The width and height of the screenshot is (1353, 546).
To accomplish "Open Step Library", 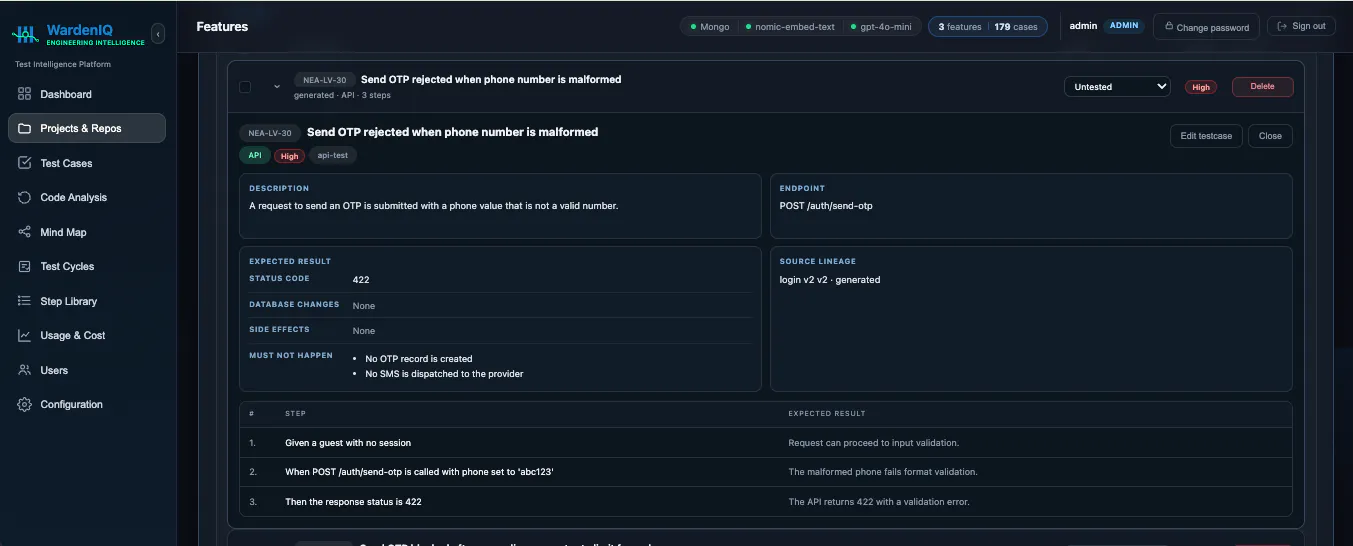I will 87,301.
